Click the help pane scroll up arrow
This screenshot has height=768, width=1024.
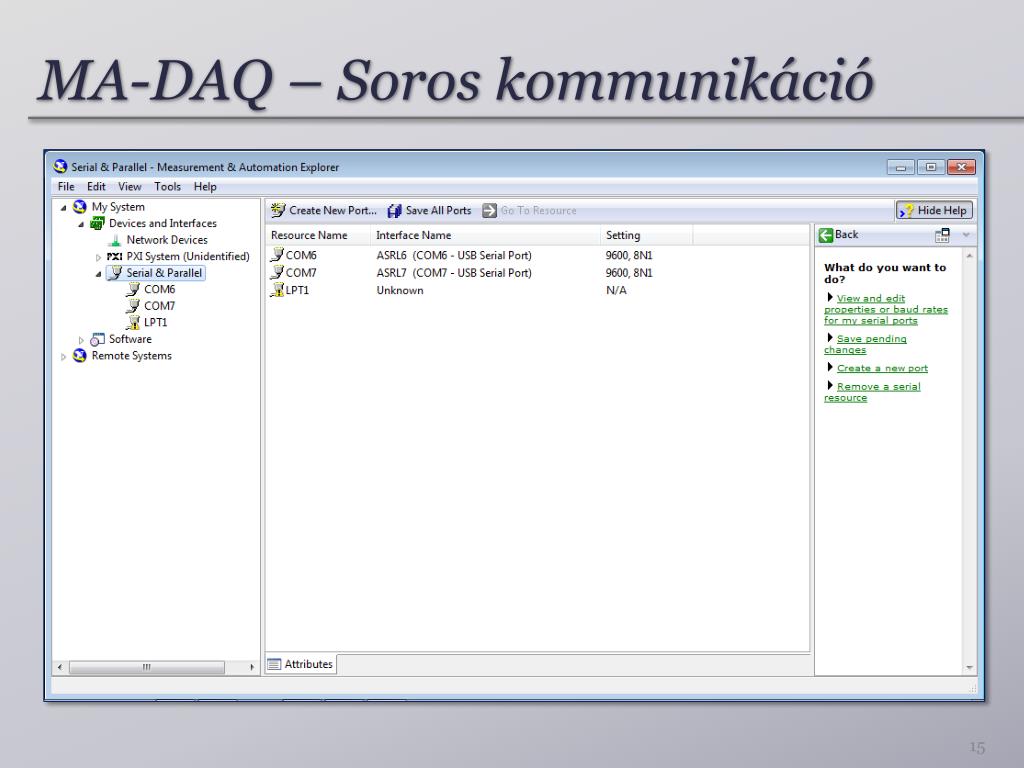[x=969, y=256]
